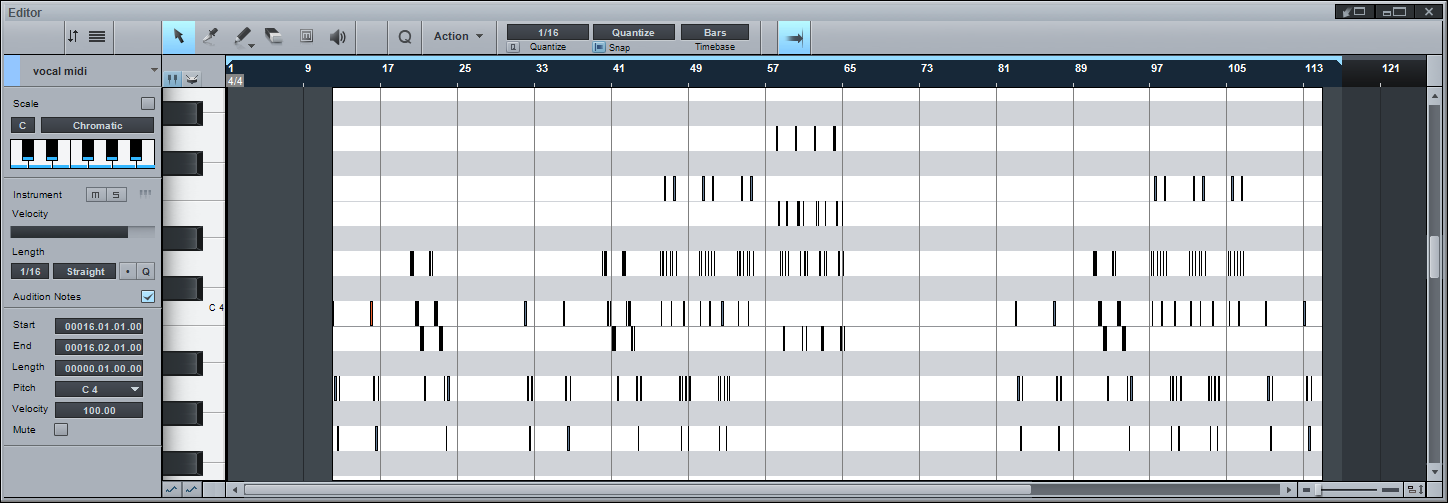The height and width of the screenshot is (503, 1448).
Task: Toggle the Autoscroll arrow button
Action: (x=794, y=37)
